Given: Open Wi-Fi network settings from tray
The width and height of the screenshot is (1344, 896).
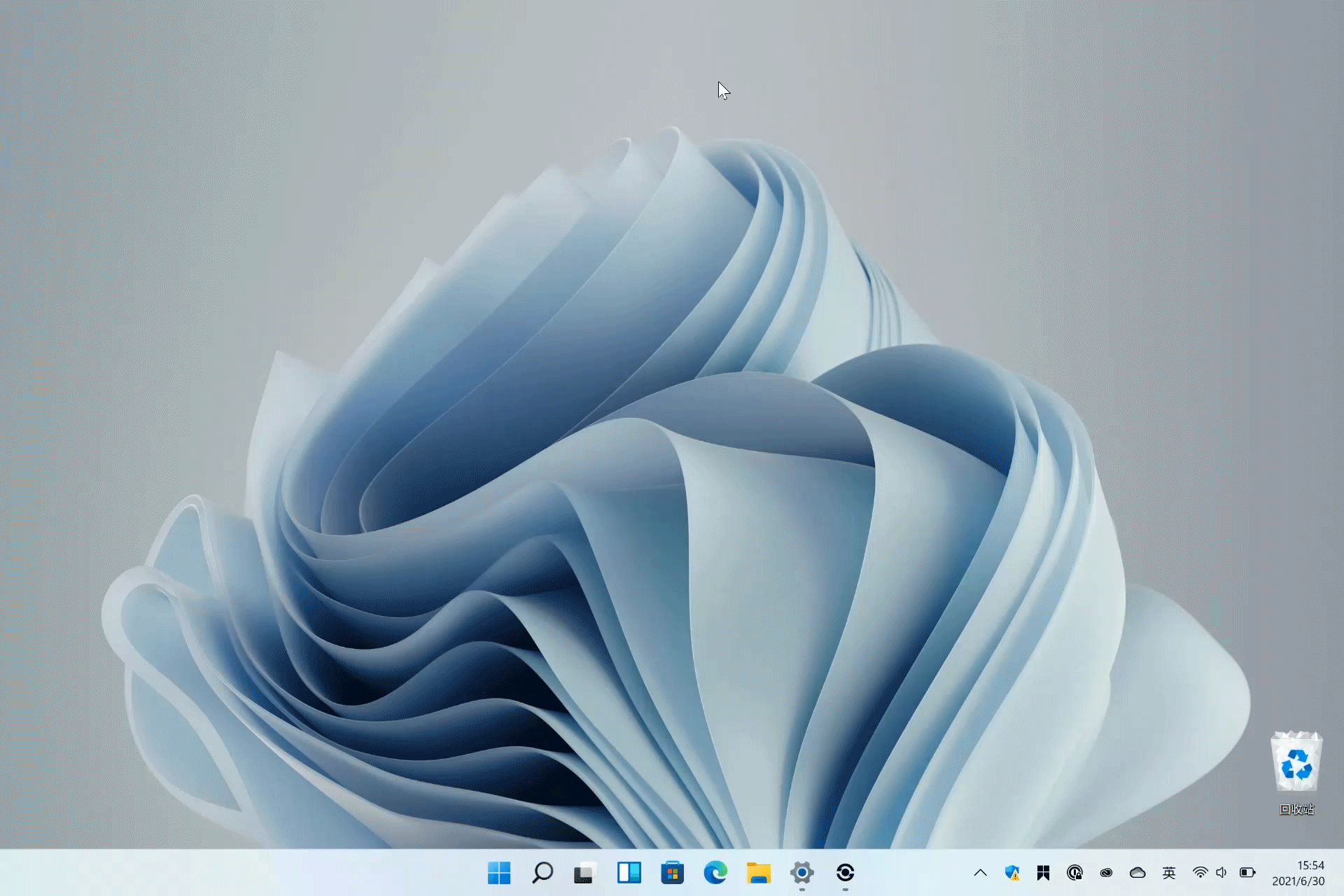Looking at the screenshot, I should point(1199,873).
